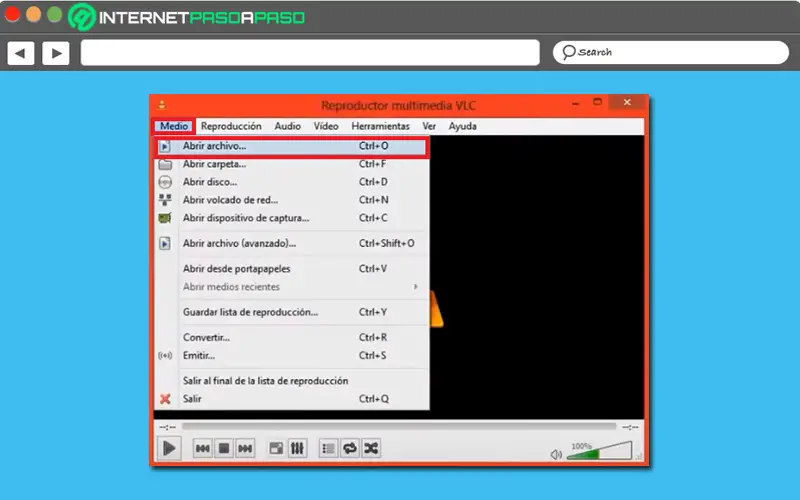Skip to next track button
800x500 pixels.
tap(245, 448)
